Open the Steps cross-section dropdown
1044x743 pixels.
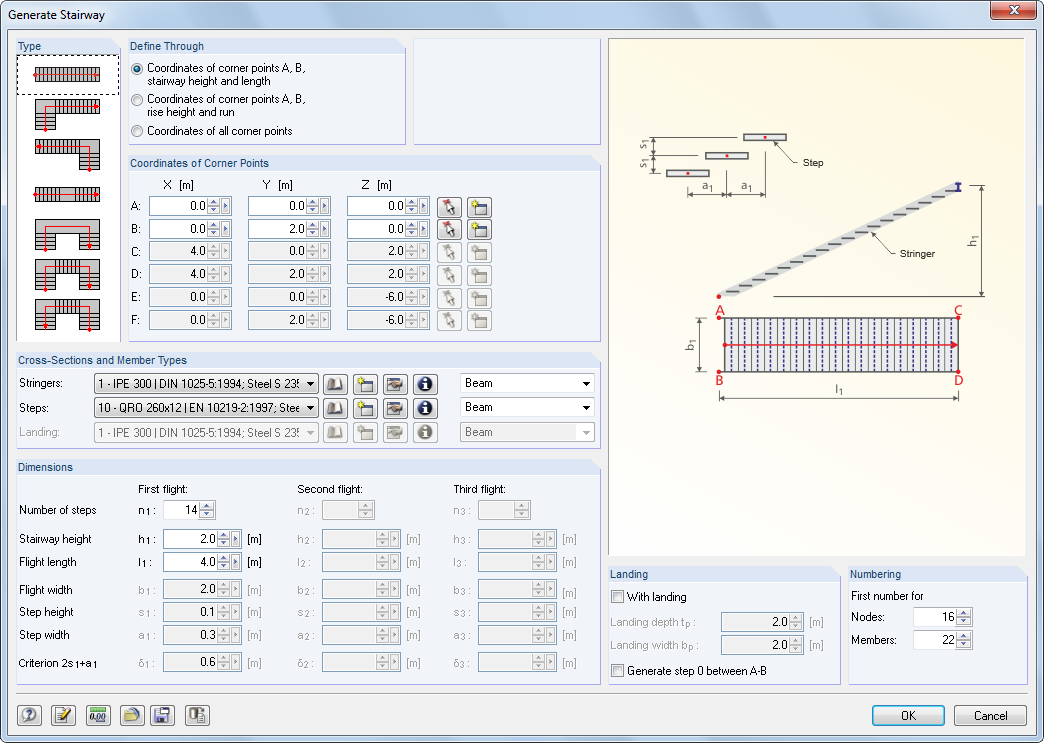(x=310, y=408)
